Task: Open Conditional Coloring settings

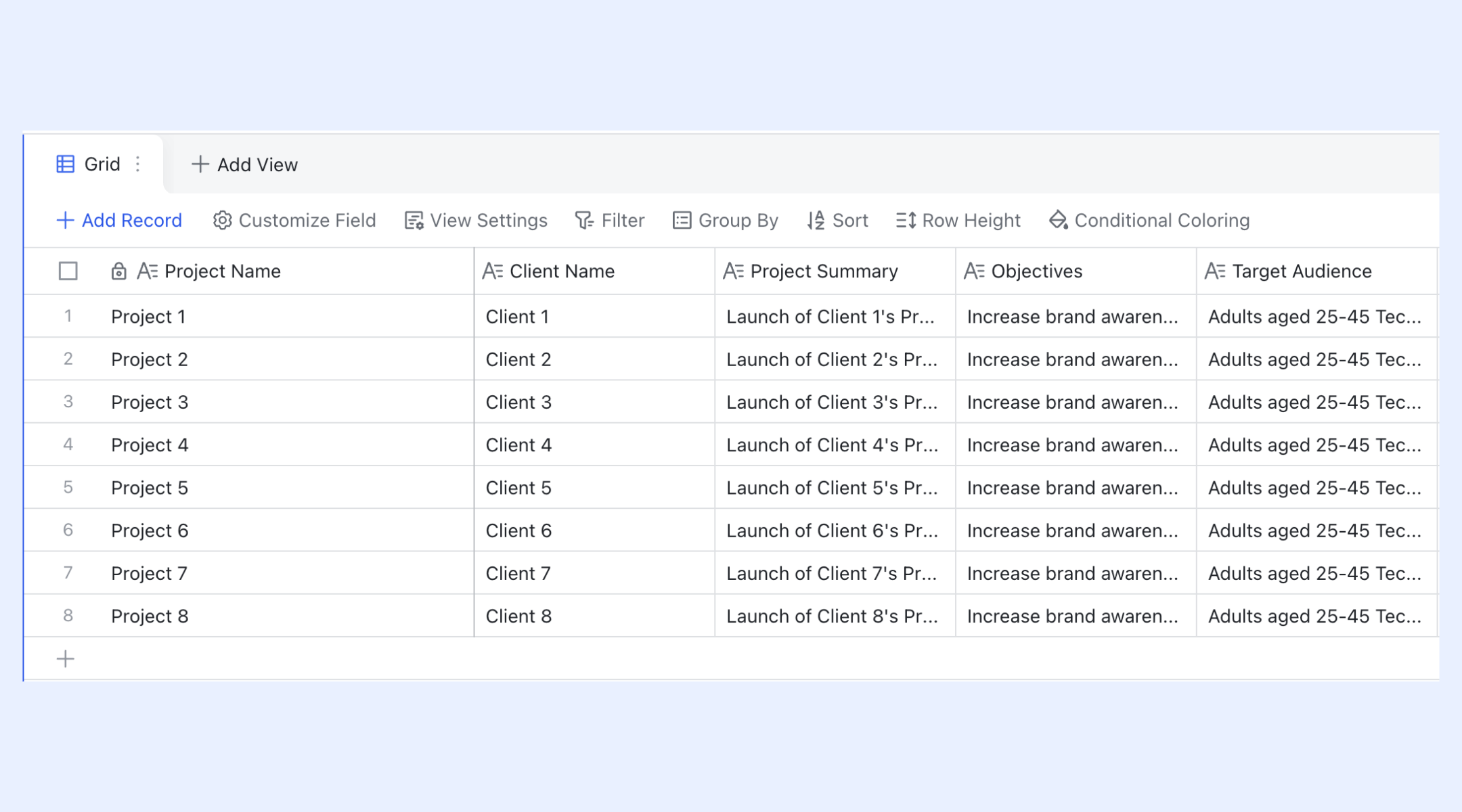Action: tap(1149, 221)
